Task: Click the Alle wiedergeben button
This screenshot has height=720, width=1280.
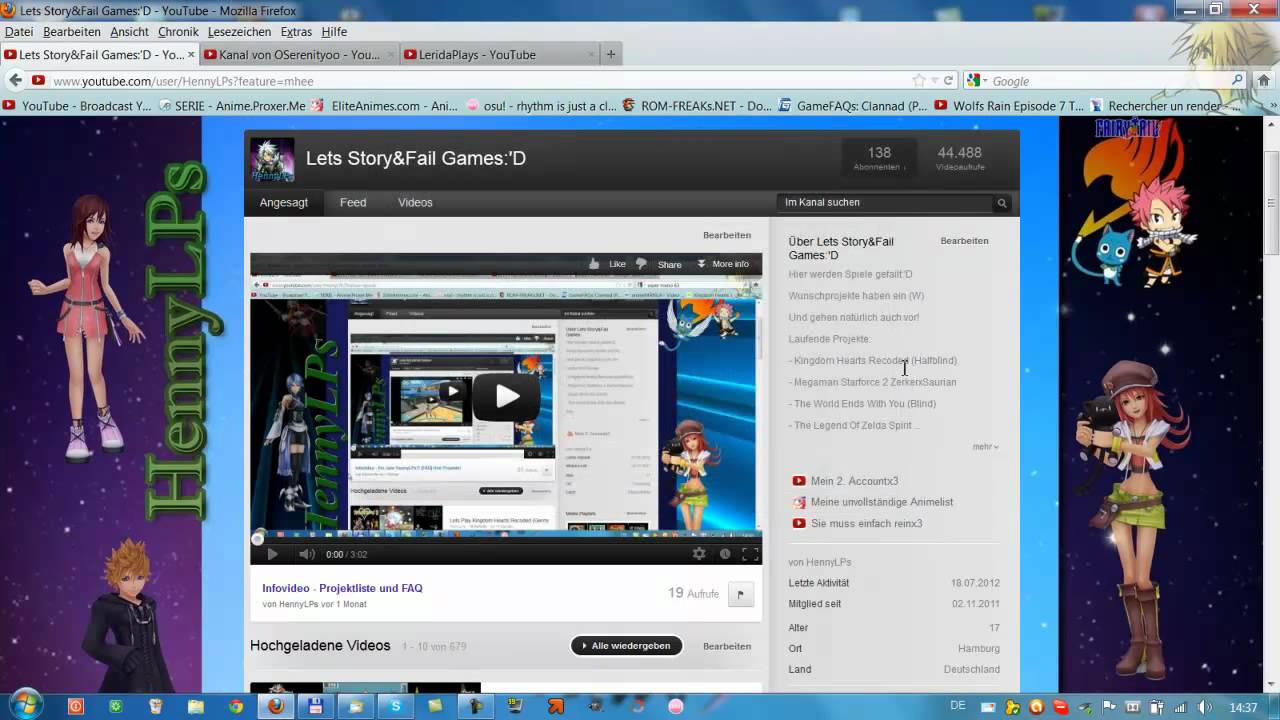Action: pyautogui.click(x=627, y=646)
